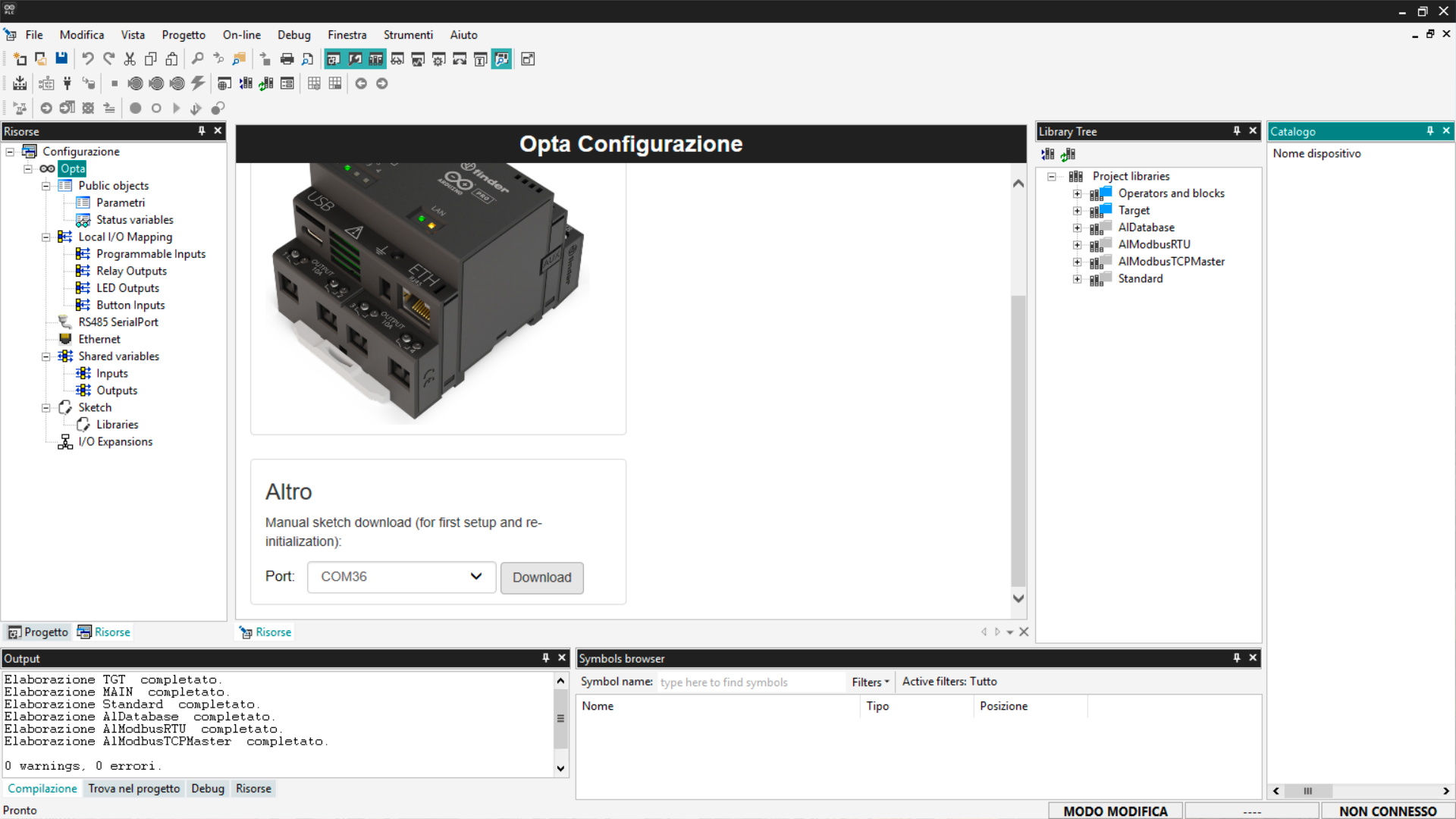
Task: Click the Undo arrow in toolbar
Action: [x=88, y=59]
